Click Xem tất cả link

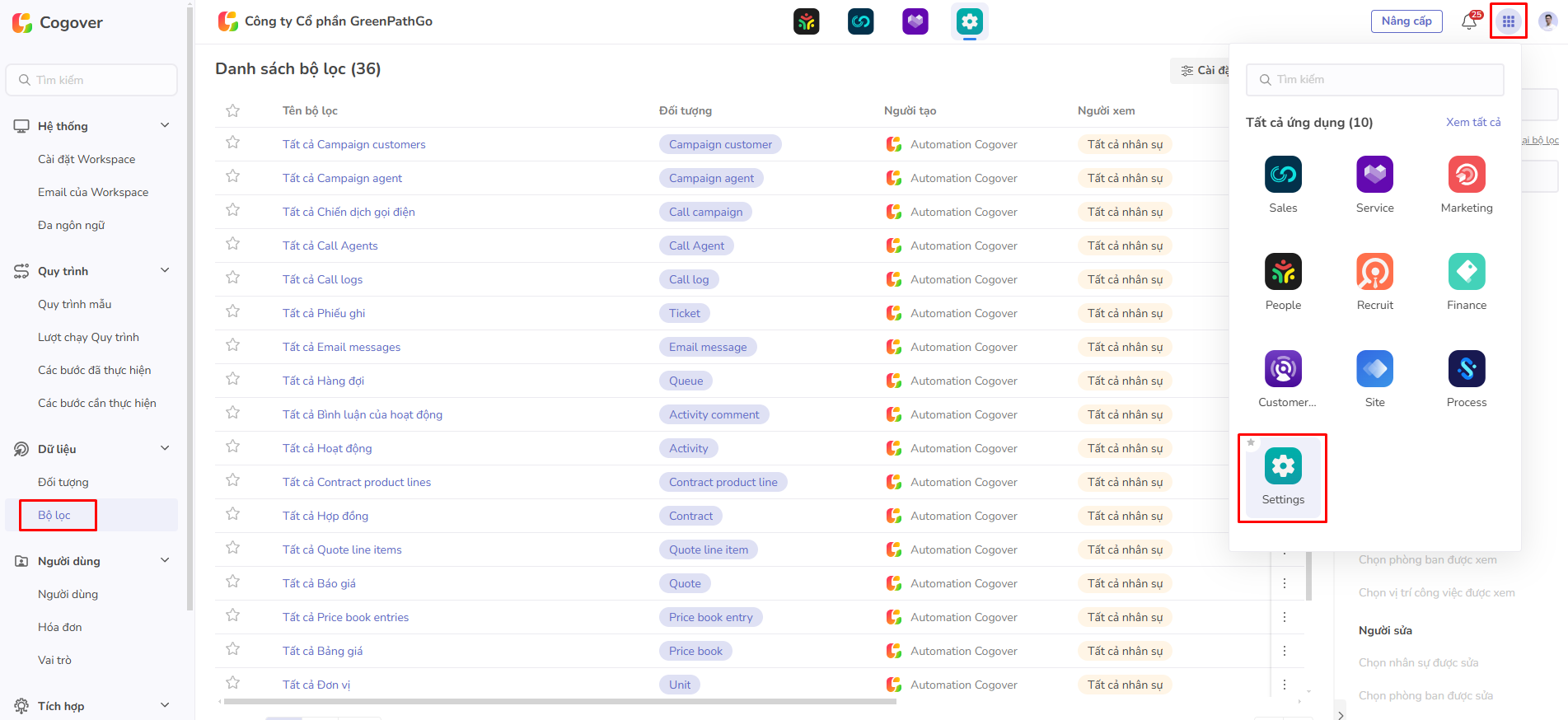[1473, 122]
